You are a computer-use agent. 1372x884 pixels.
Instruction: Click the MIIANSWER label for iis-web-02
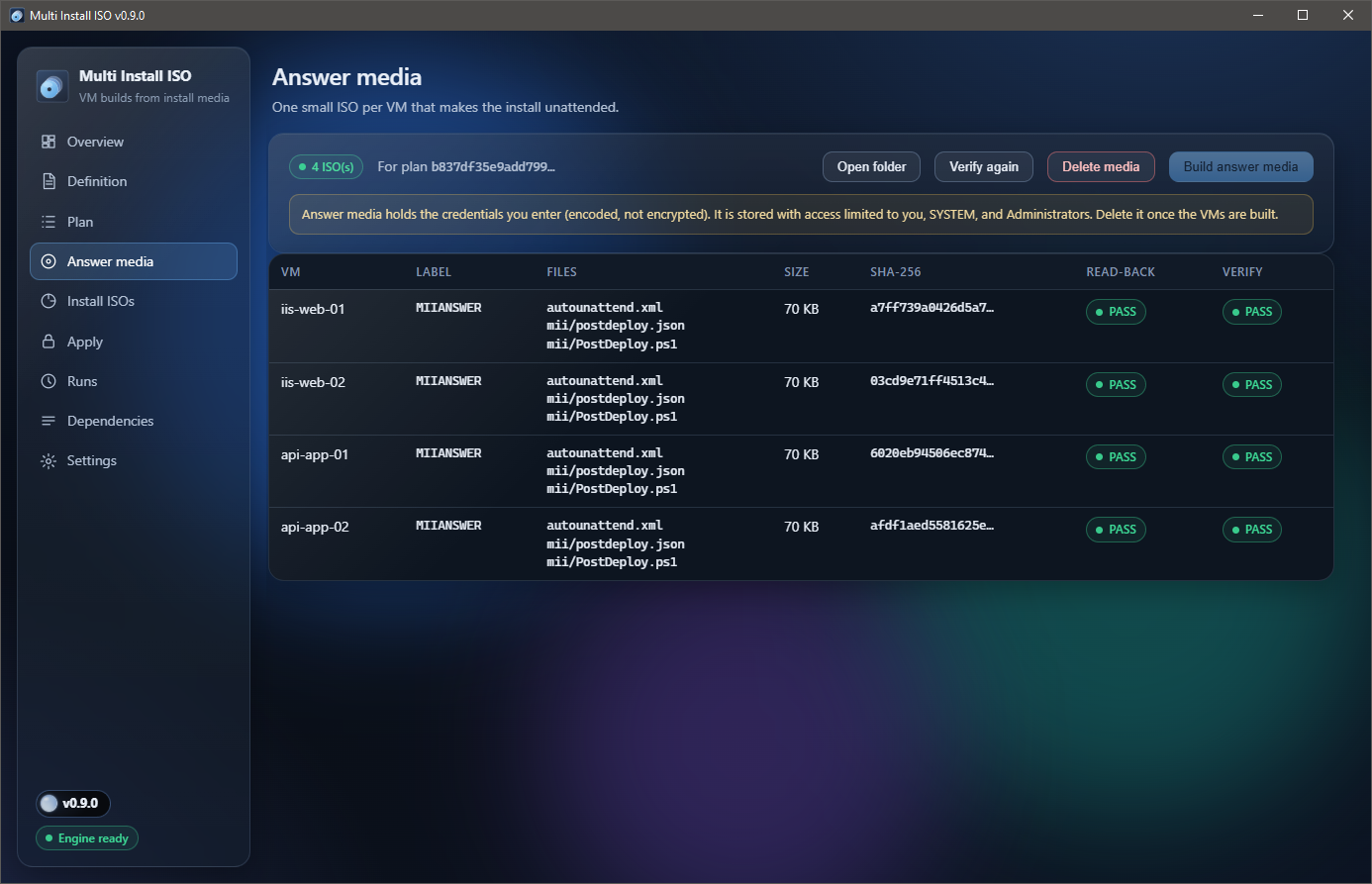pyautogui.click(x=448, y=381)
